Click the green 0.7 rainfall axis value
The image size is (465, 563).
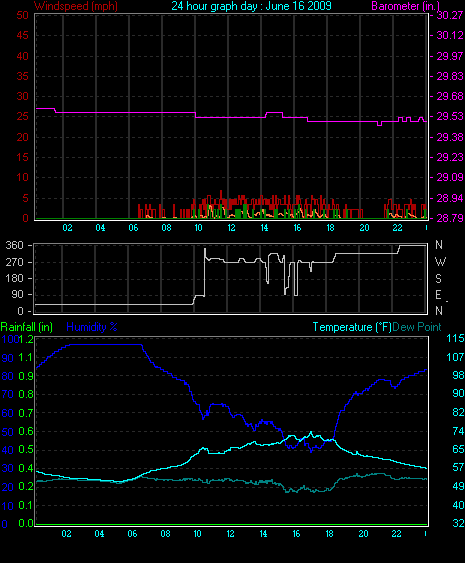pos(26,413)
